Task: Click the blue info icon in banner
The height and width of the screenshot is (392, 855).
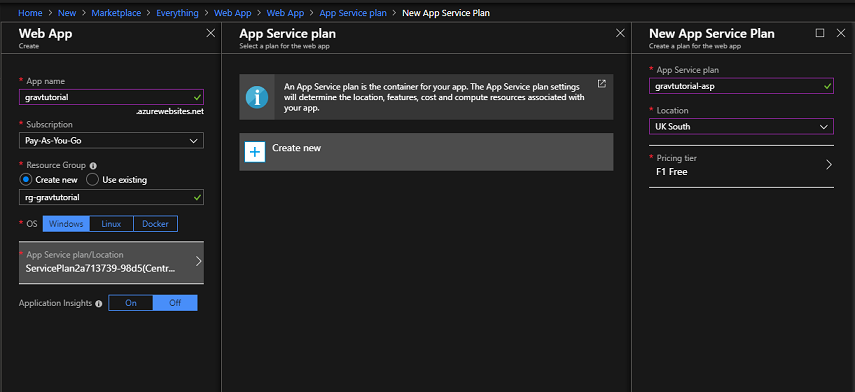Action: (257, 97)
